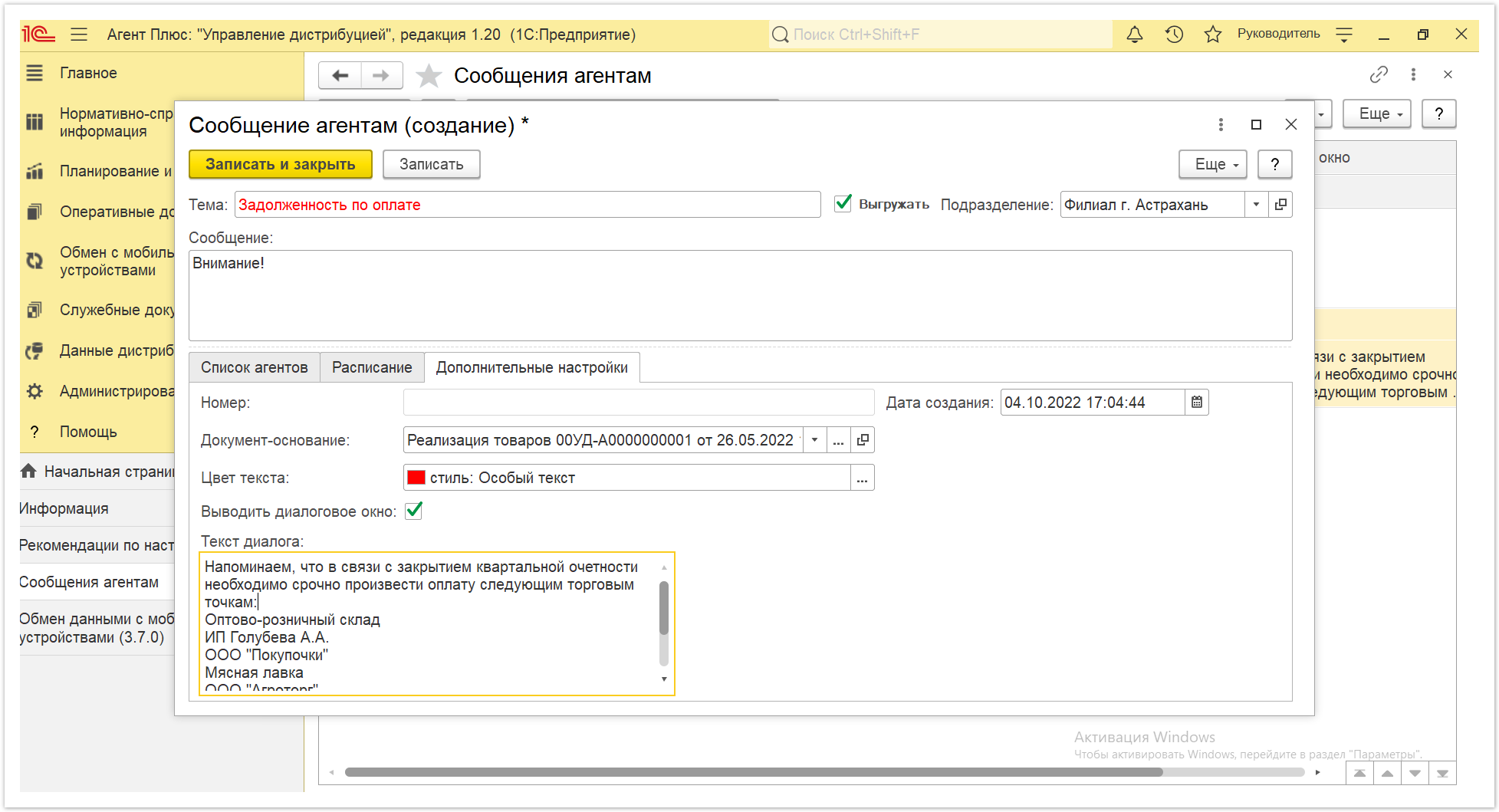Viewport: 1499px width, 812px height.
Task: Open service settings icon beside Руководитель
Action: 1344,35
